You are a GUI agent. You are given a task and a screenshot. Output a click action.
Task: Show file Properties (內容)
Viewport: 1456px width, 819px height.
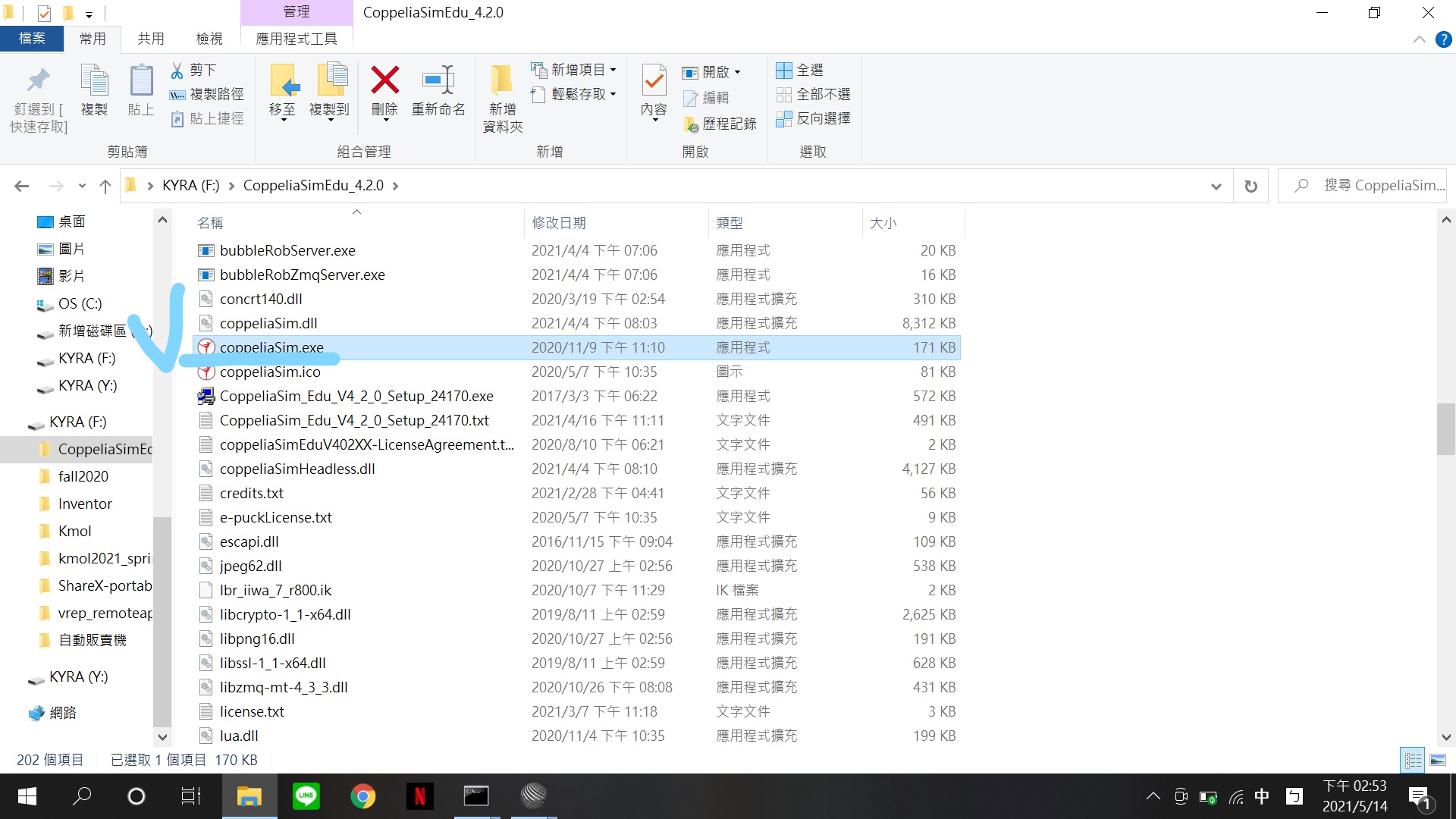(x=654, y=92)
